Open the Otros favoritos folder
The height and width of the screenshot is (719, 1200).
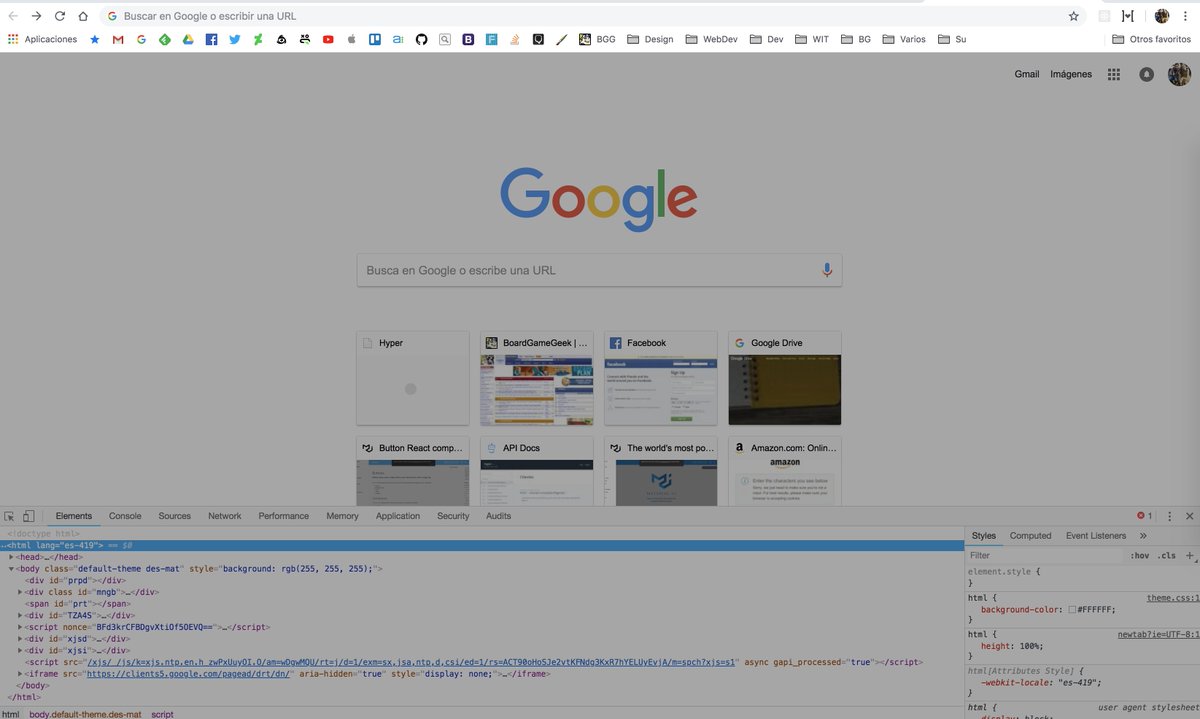[1151, 40]
